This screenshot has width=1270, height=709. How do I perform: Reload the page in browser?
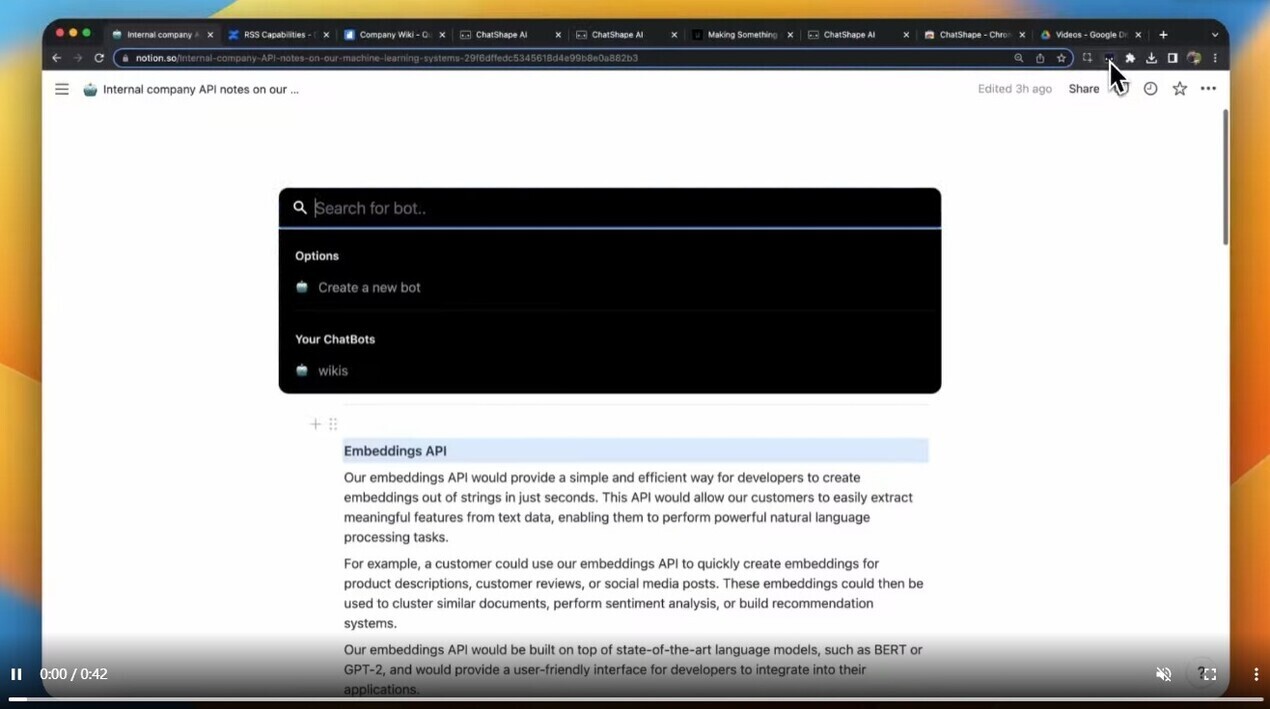pos(99,58)
